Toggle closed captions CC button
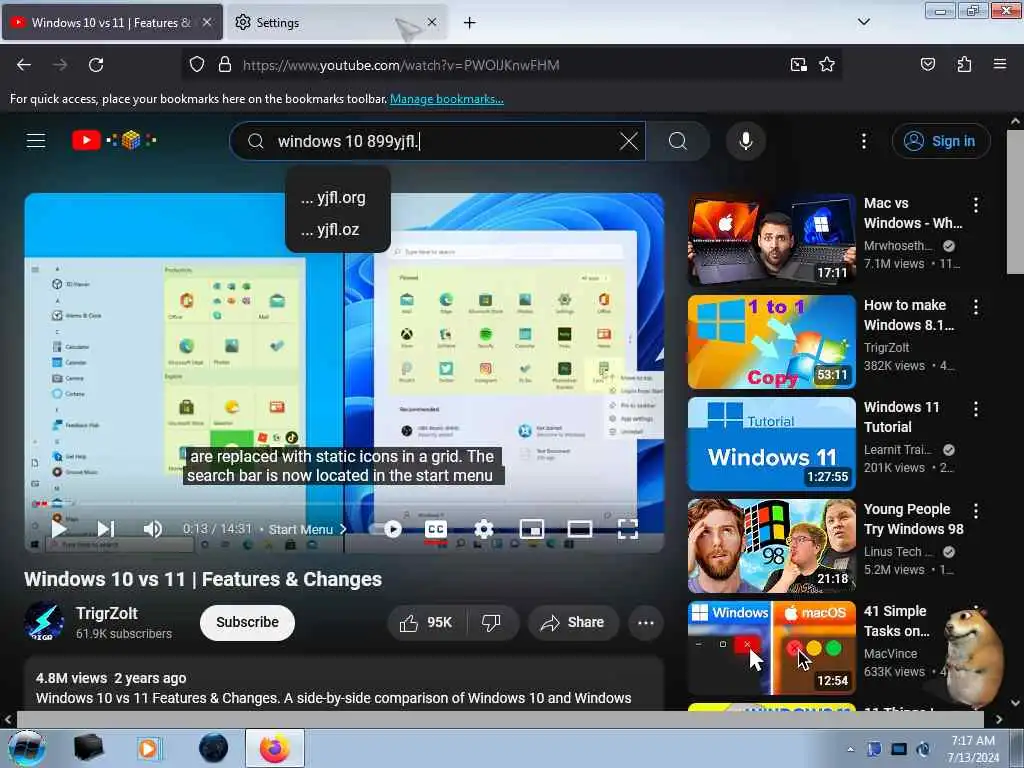 [x=436, y=529]
